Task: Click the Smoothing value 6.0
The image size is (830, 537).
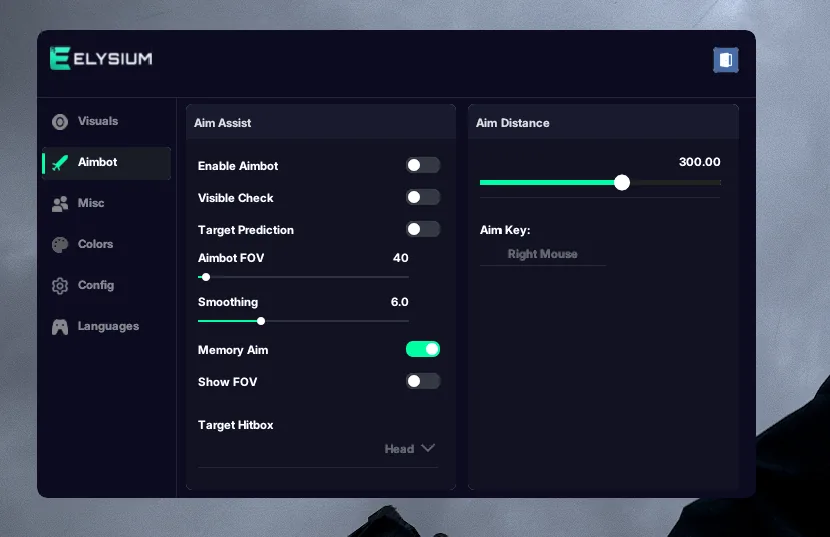Action: (x=400, y=302)
